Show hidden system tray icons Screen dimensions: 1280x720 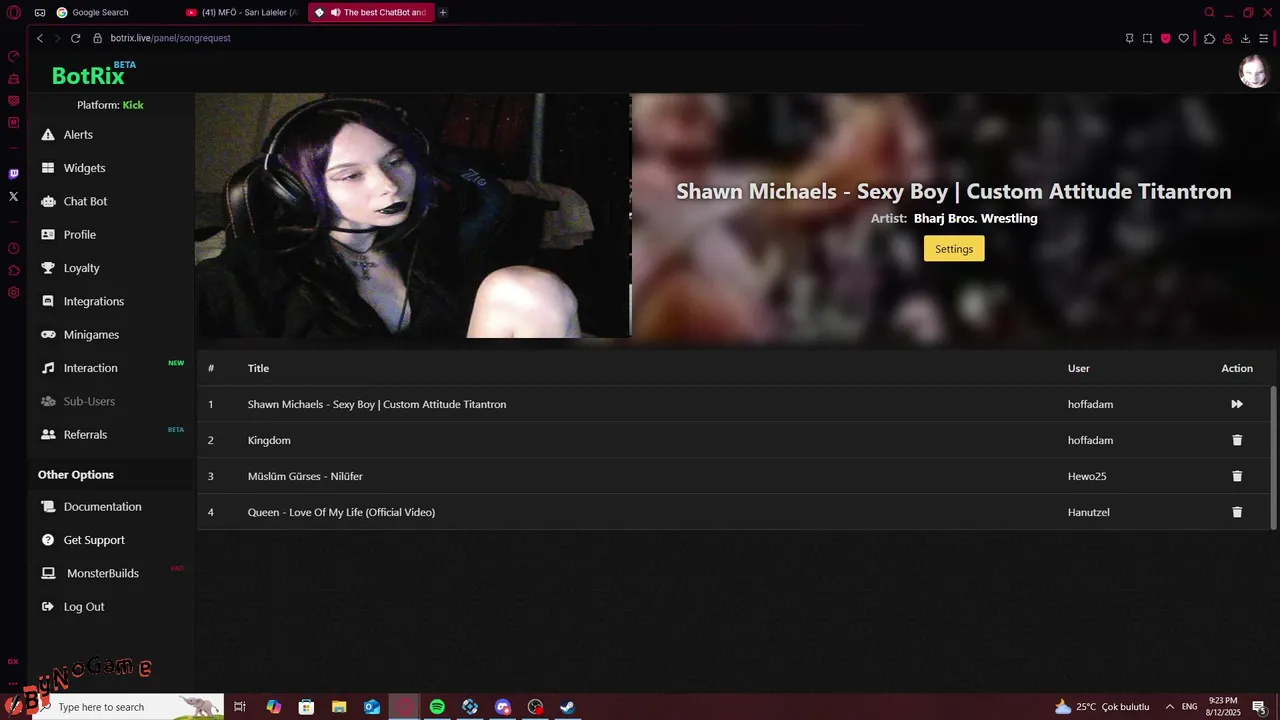tap(1169, 707)
